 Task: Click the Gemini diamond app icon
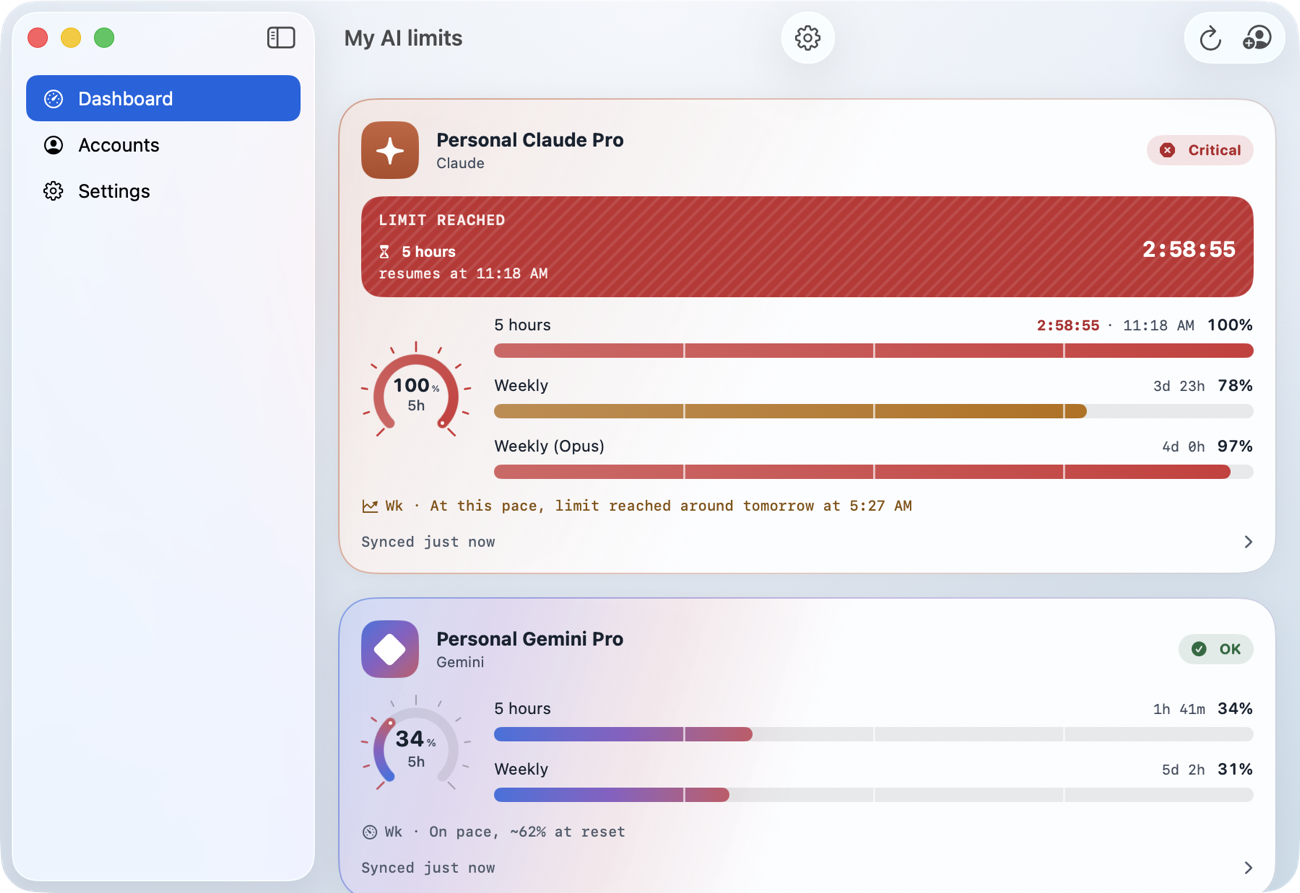click(x=390, y=649)
